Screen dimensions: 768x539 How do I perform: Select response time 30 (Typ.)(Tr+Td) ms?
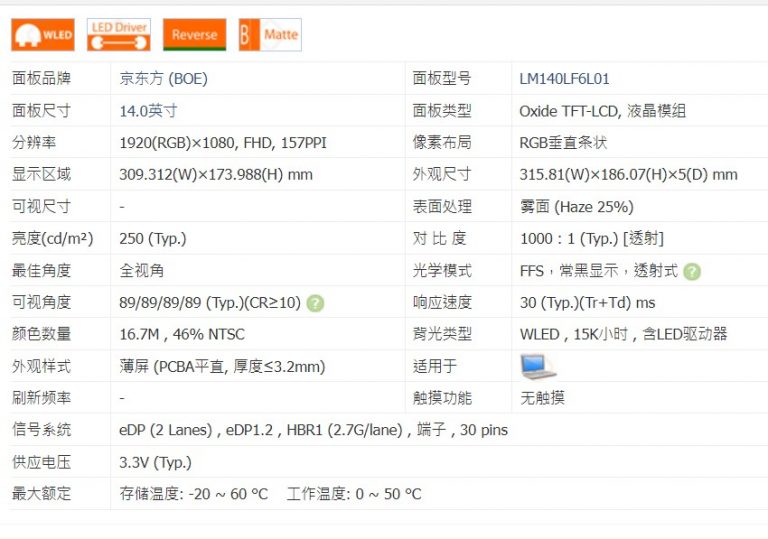[587, 303]
